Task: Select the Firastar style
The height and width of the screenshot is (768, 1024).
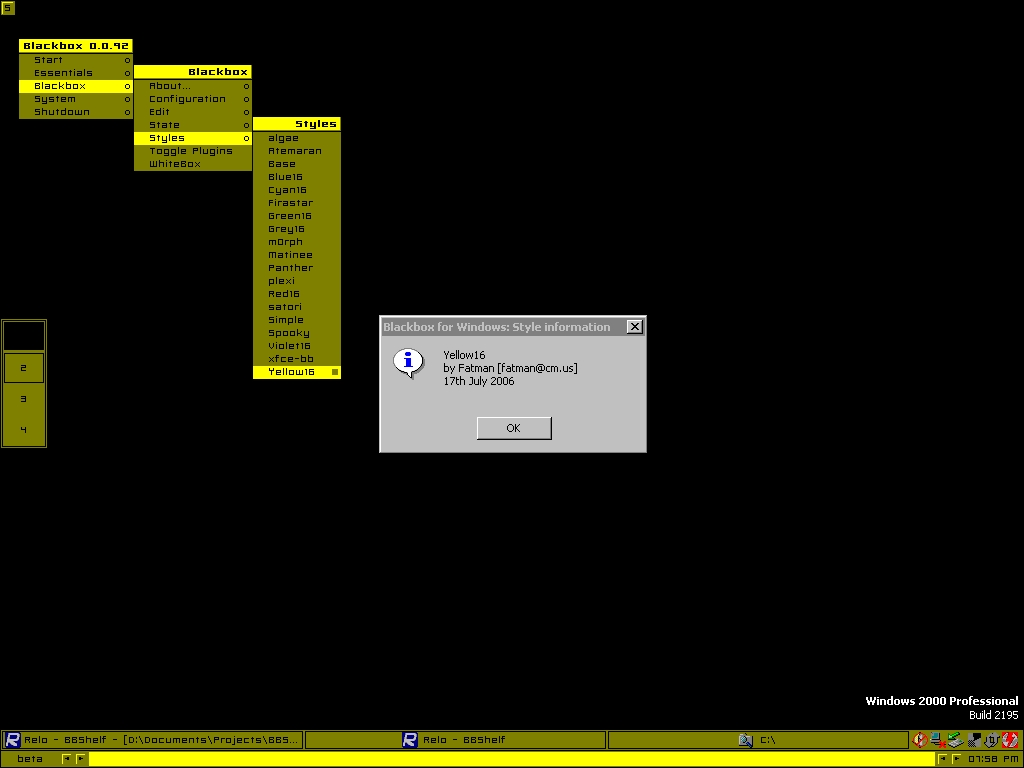Action: 296,203
